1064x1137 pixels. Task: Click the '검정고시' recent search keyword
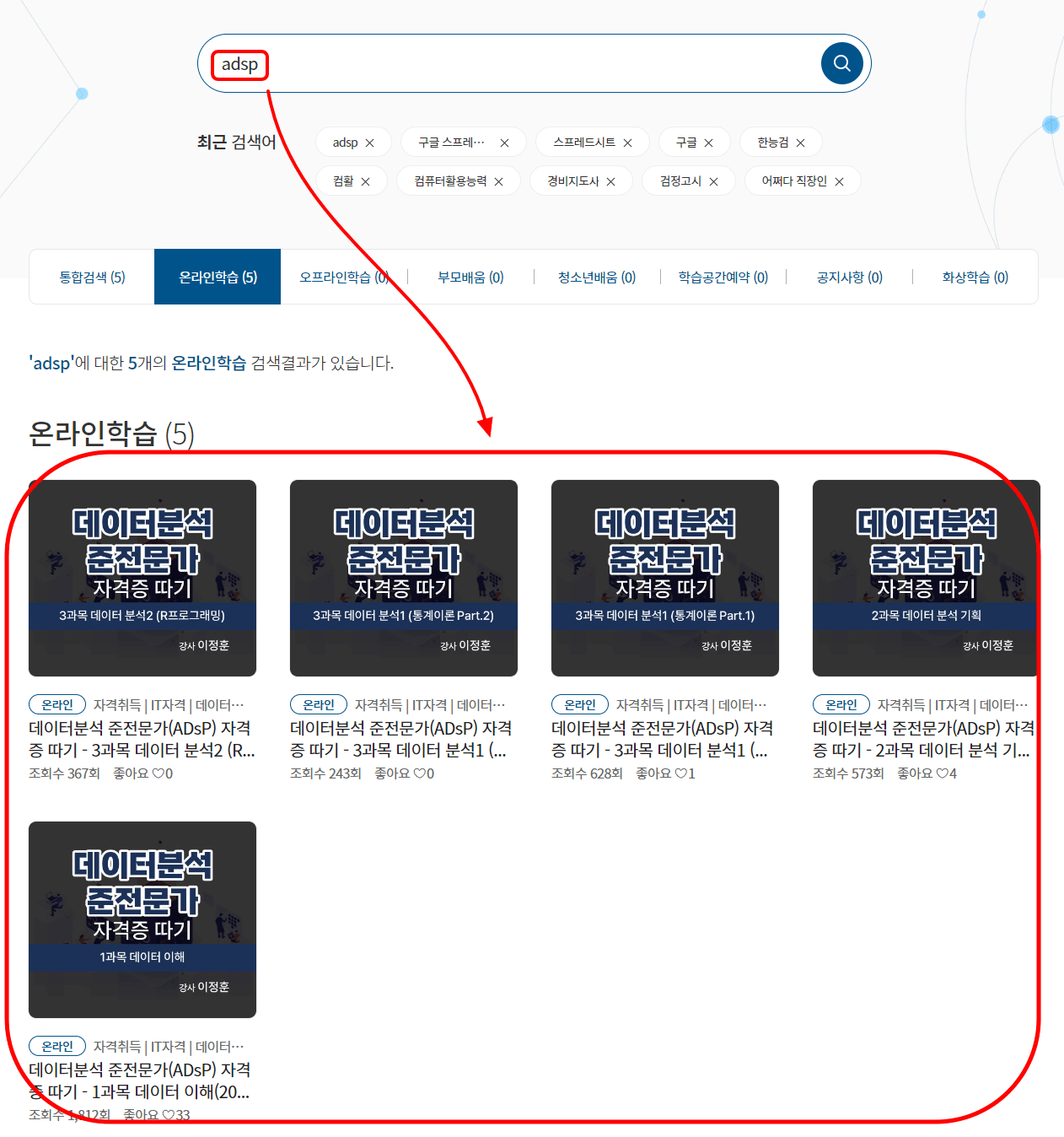click(680, 181)
